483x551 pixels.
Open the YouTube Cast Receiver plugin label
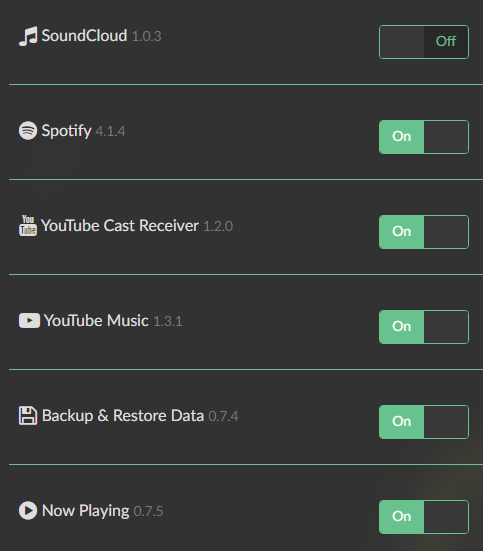tap(120, 226)
